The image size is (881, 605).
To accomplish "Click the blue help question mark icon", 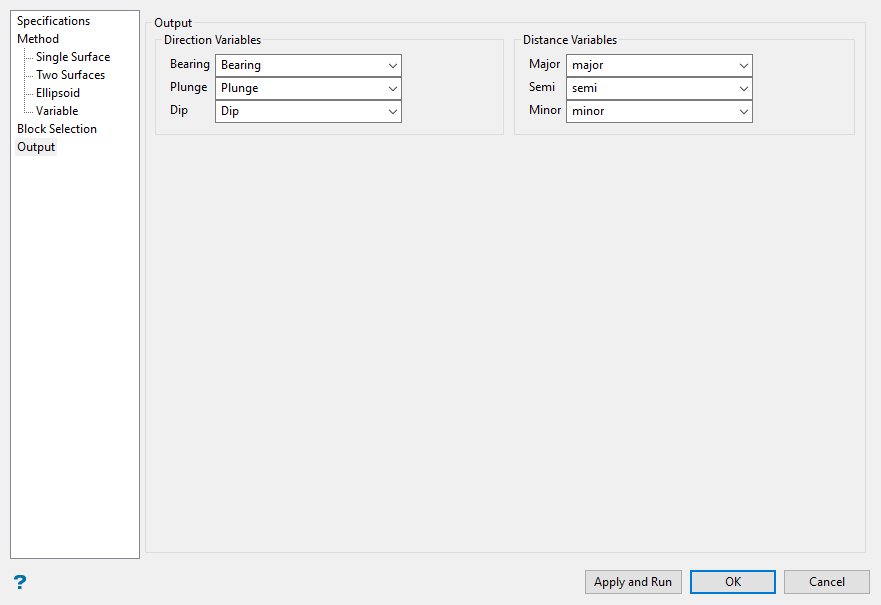I will (20, 582).
